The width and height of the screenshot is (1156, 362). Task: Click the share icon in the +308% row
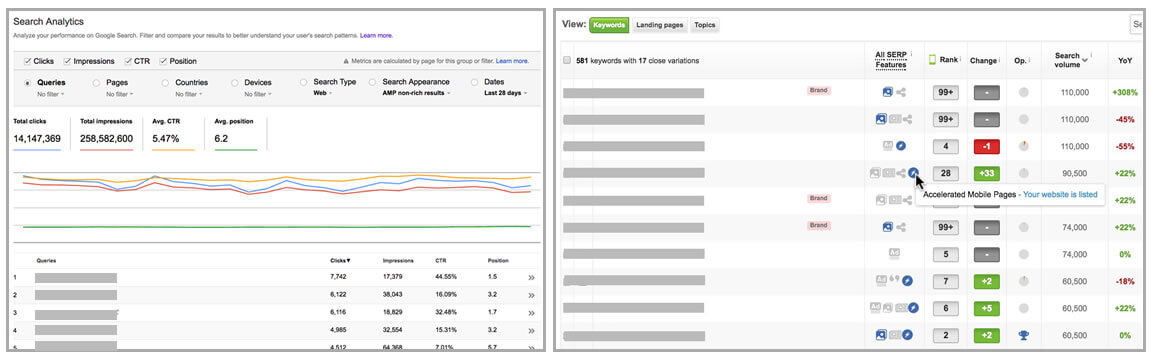[x=901, y=92]
